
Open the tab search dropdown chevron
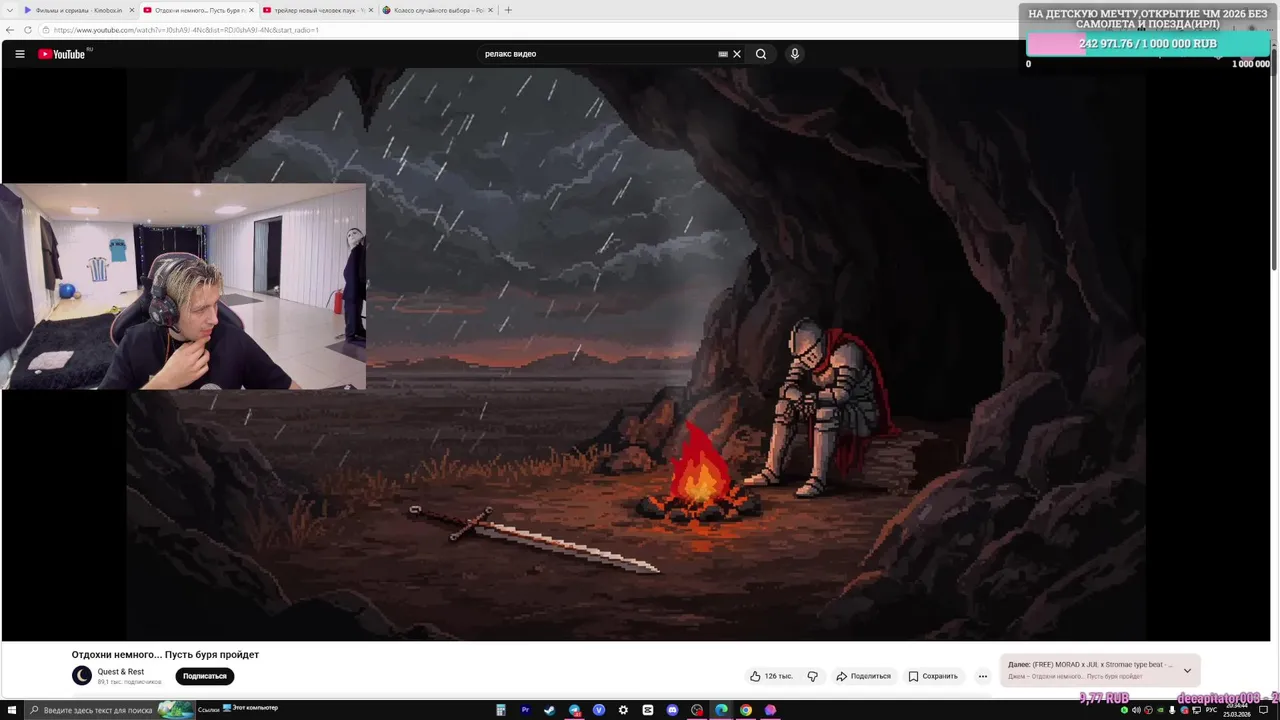coord(8,10)
